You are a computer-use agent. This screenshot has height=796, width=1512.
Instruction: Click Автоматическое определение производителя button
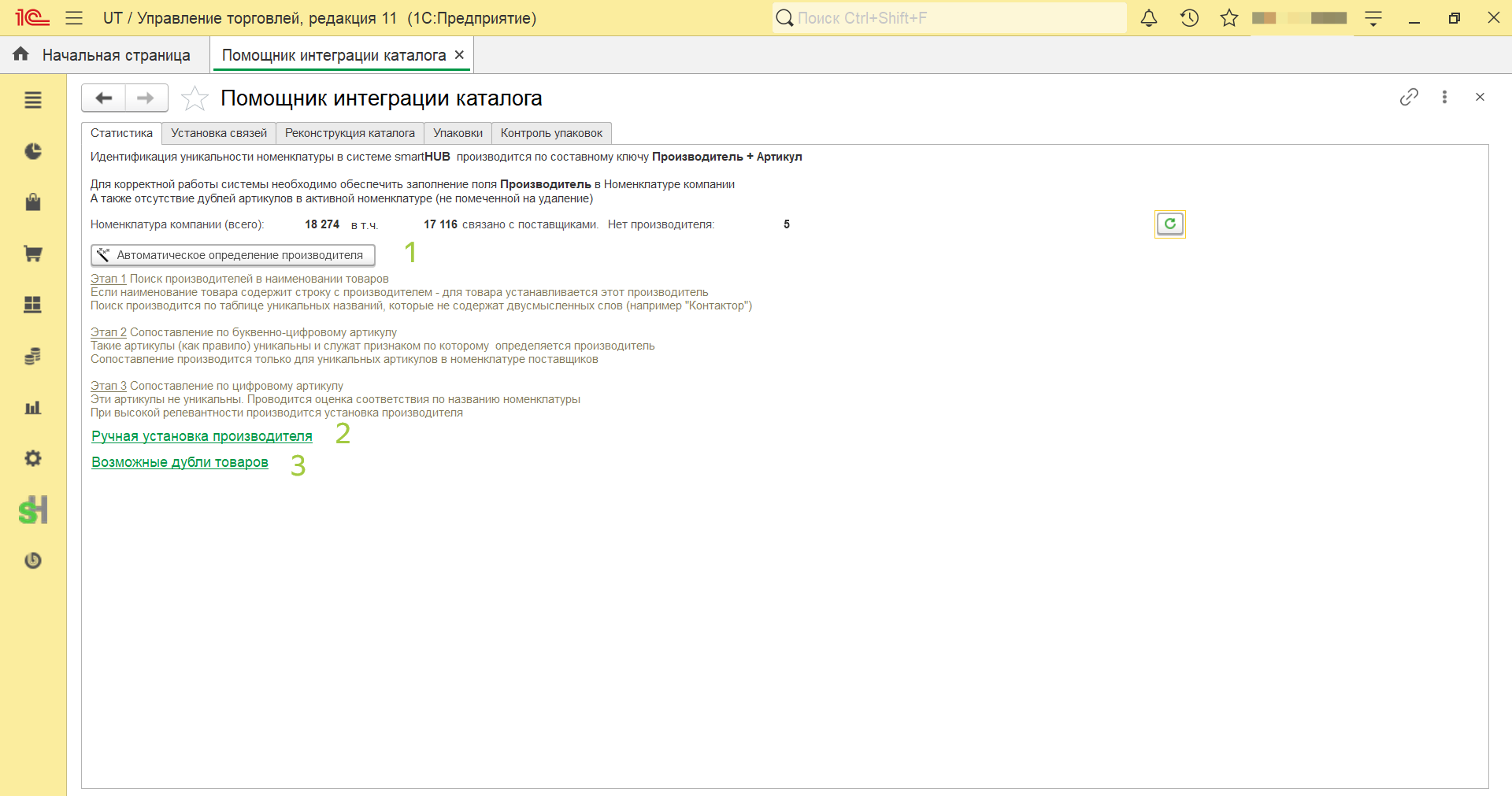(x=233, y=255)
